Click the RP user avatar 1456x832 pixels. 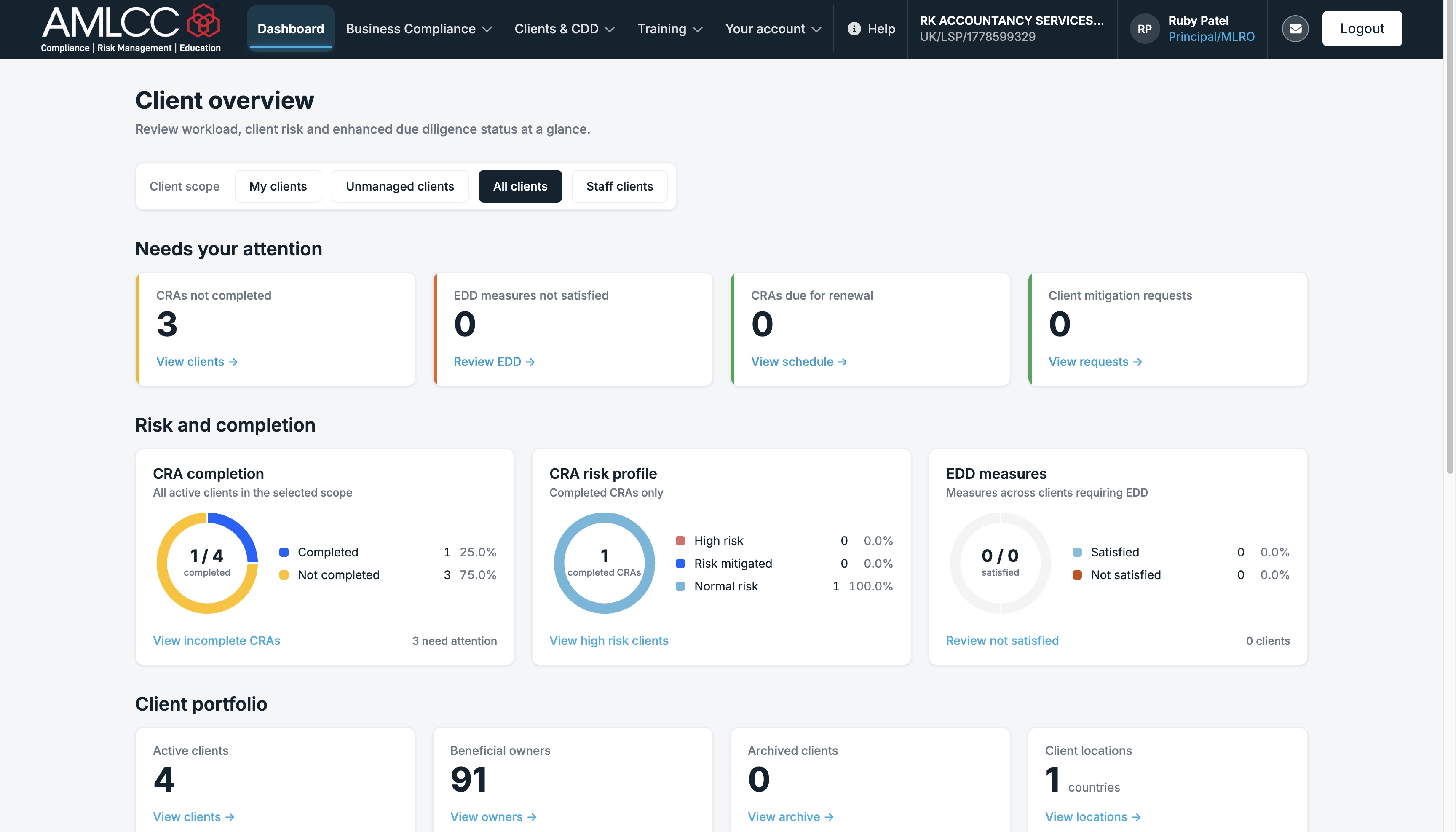[x=1144, y=29]
